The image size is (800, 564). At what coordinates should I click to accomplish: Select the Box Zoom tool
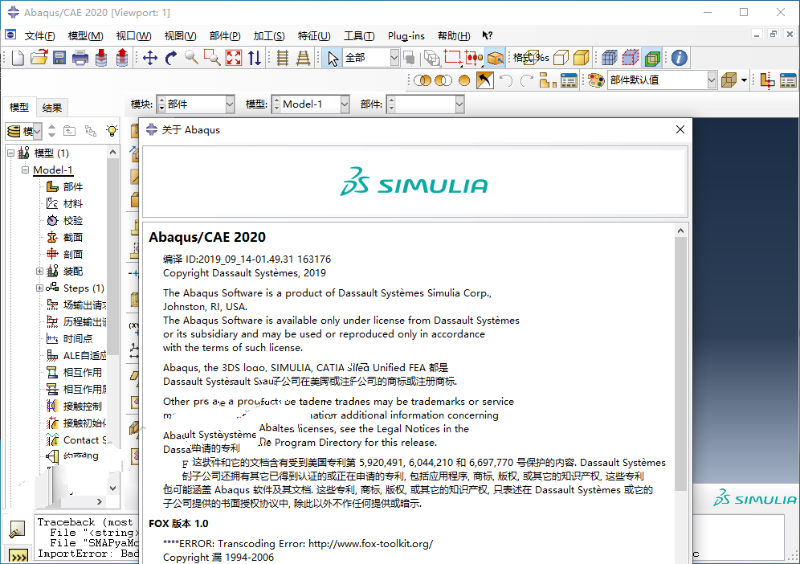(x=212, y=58)
